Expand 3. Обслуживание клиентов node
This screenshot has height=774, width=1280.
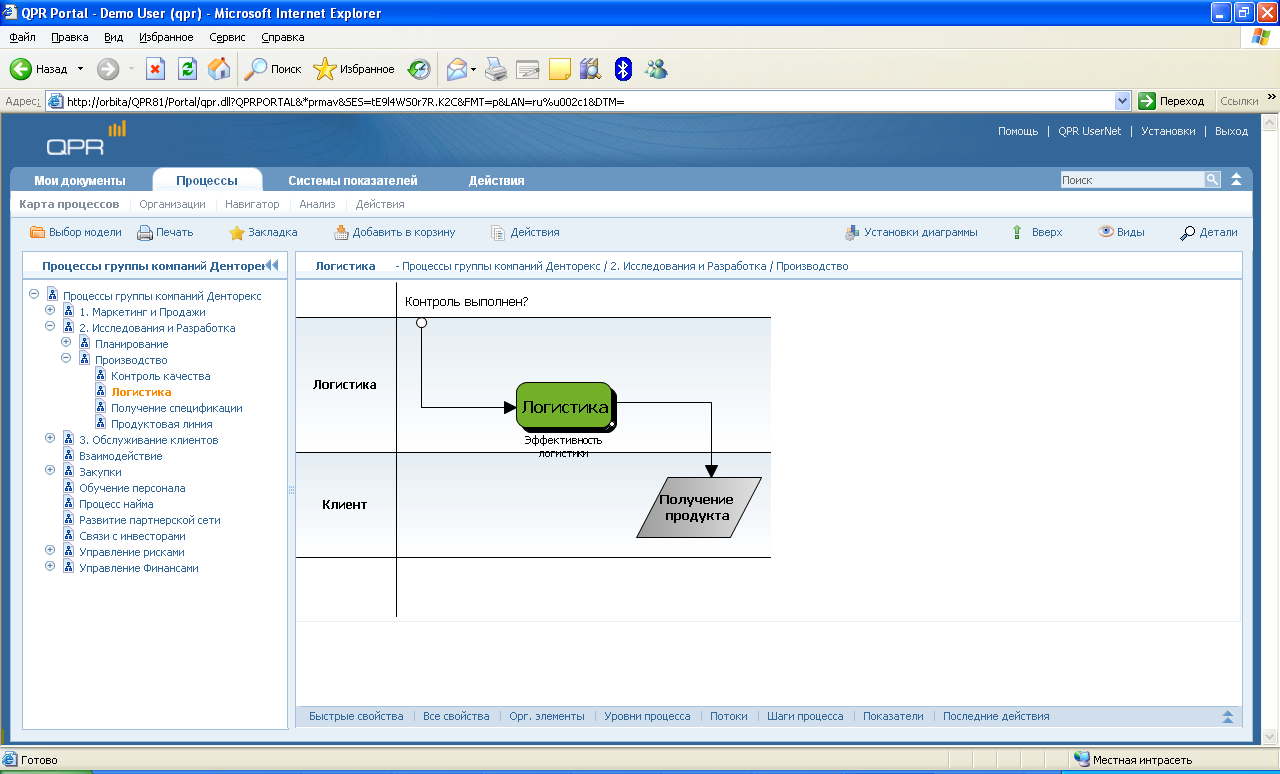click(x=50, y=439)
